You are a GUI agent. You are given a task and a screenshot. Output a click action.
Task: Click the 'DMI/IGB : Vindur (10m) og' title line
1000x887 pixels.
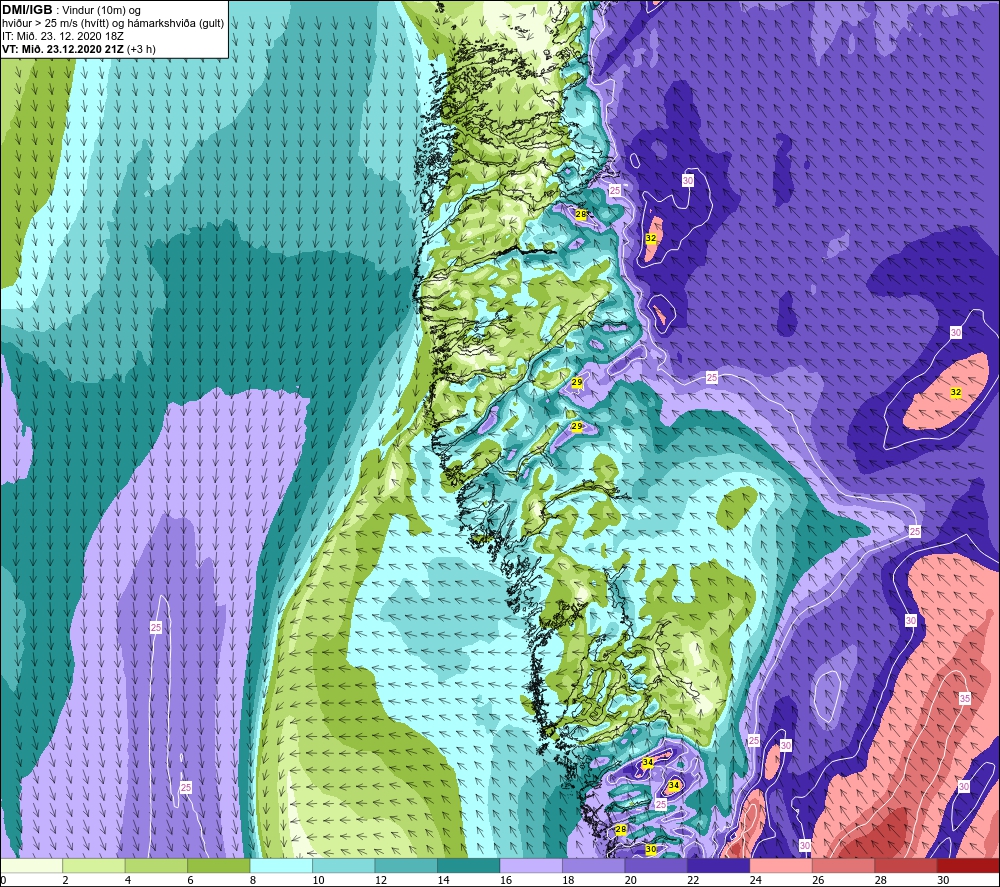tap(71, 10)
